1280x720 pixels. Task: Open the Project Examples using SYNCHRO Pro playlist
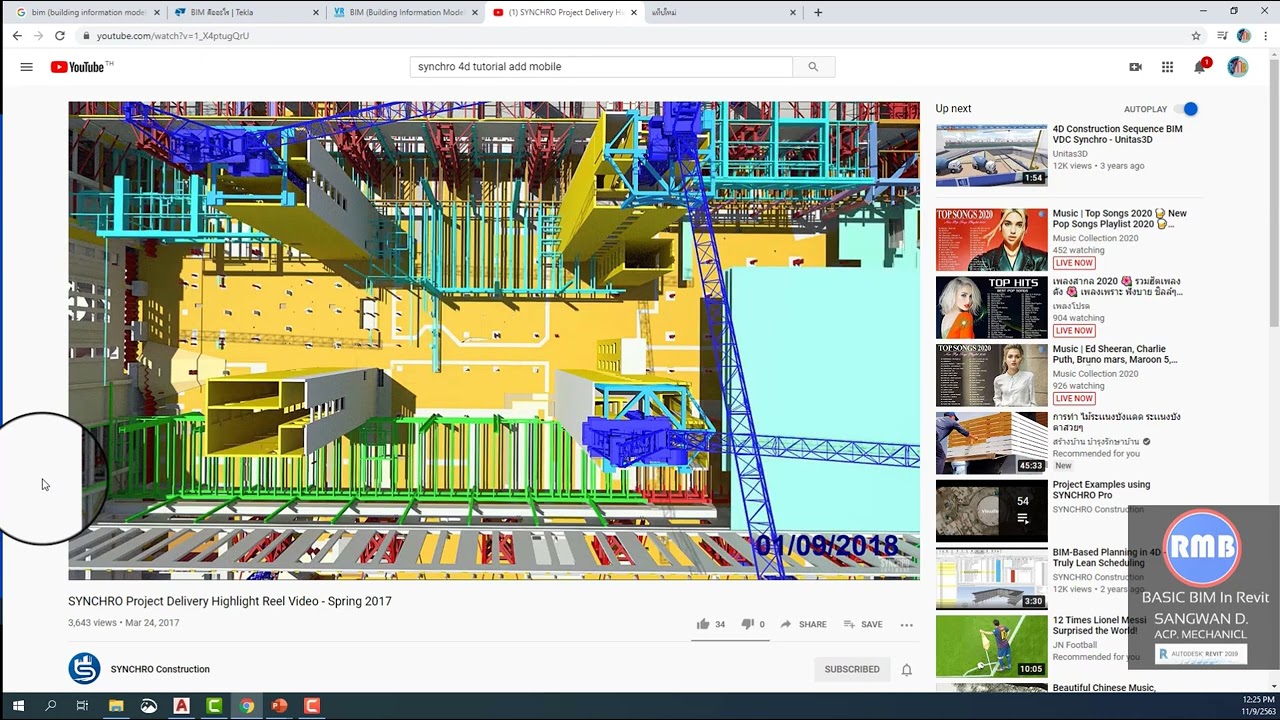pyautogui.click(x=991, y=511)
